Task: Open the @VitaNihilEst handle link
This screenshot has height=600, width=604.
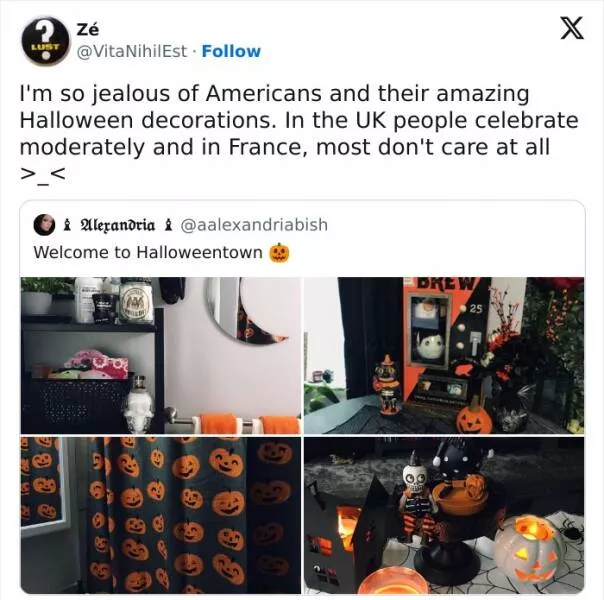Action: (x=132, y=51)
